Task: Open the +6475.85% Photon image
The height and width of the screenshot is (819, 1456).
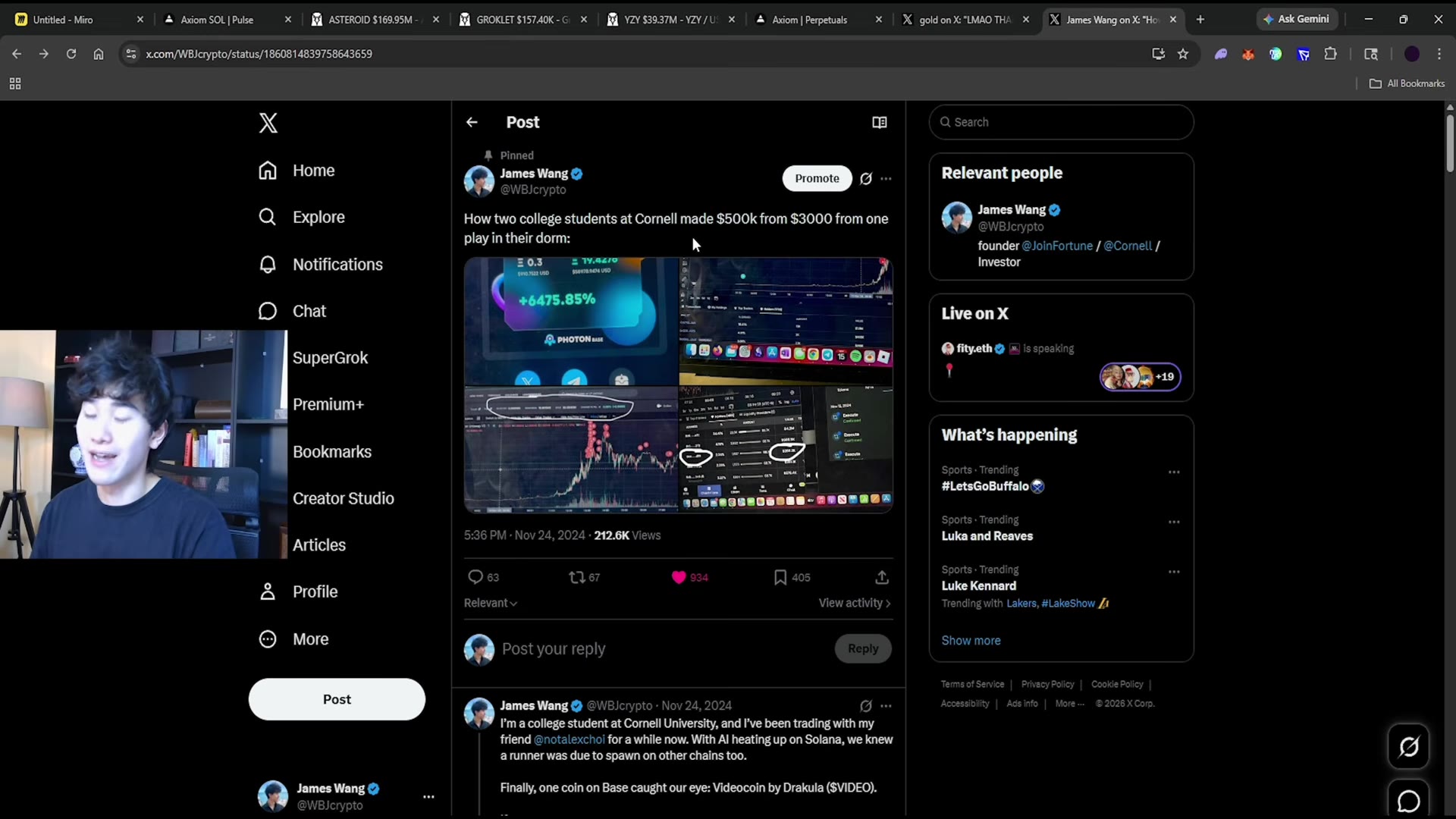Action: tap(571, 321)
